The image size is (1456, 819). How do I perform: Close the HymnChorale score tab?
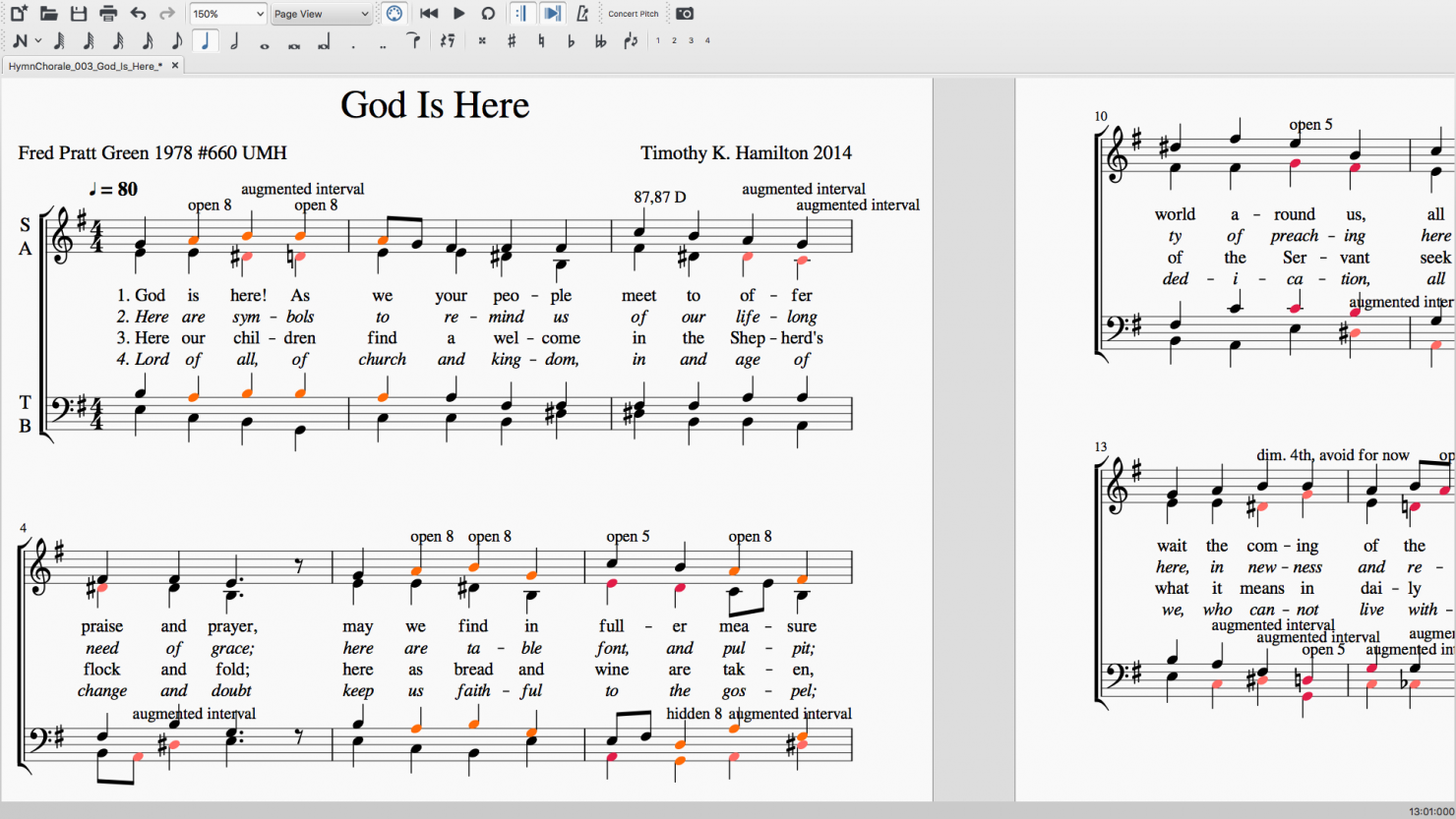click(x=174, y=65)
